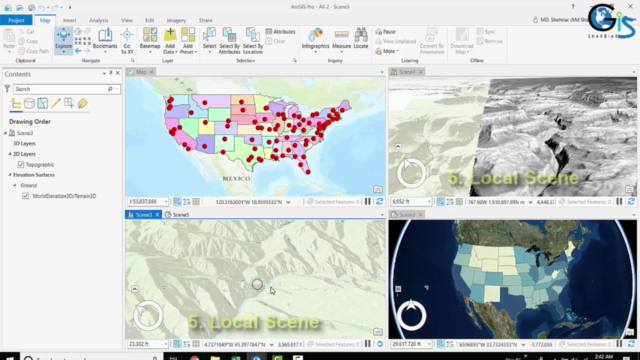Open the Add Preset gallery
Screen dimensions: 640x360
click(188, 41)
